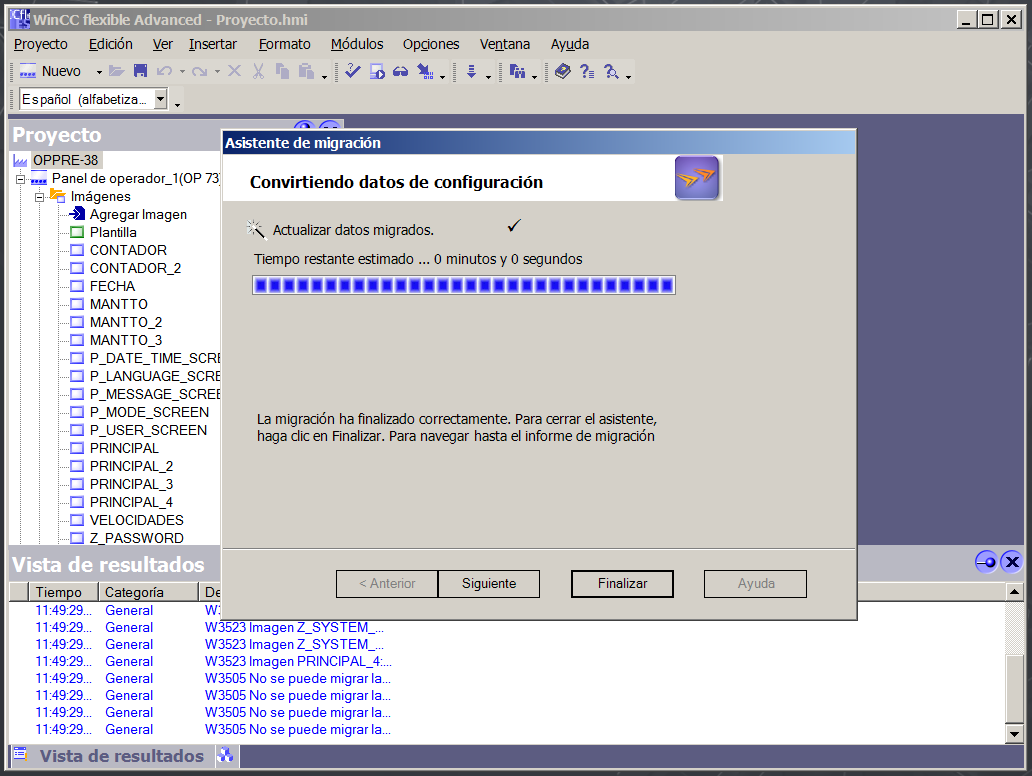
Task: Open the Nuevo dropdown arrow
Action: [x=99, y=72]
